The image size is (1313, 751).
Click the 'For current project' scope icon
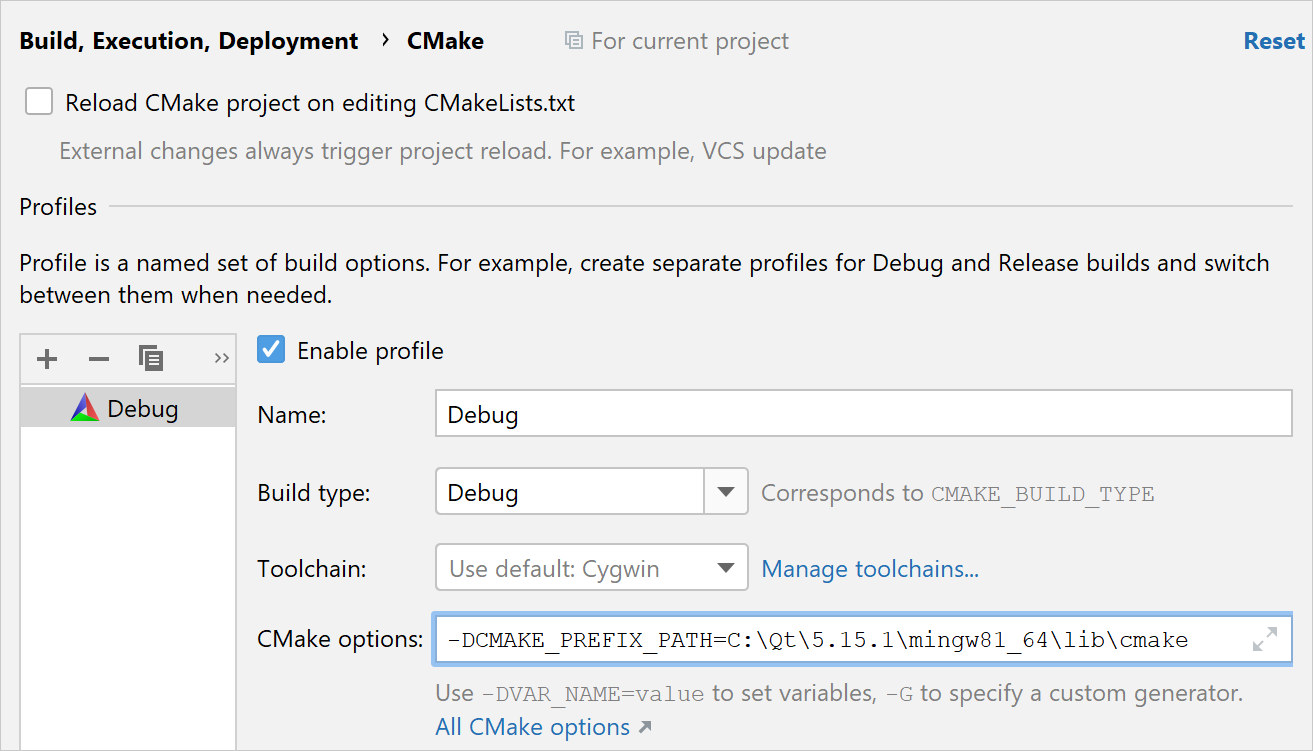[x=573, y=40]
